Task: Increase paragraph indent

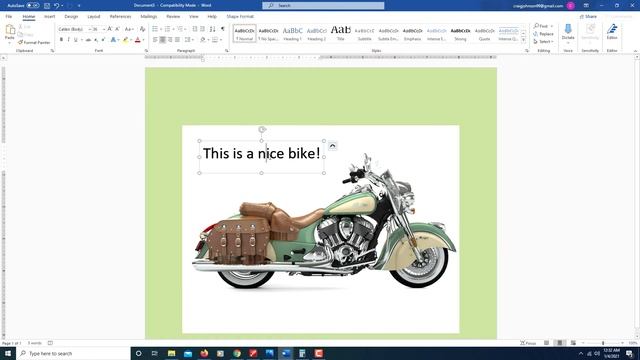Action: pyautogui.click(x=202, y=29)
